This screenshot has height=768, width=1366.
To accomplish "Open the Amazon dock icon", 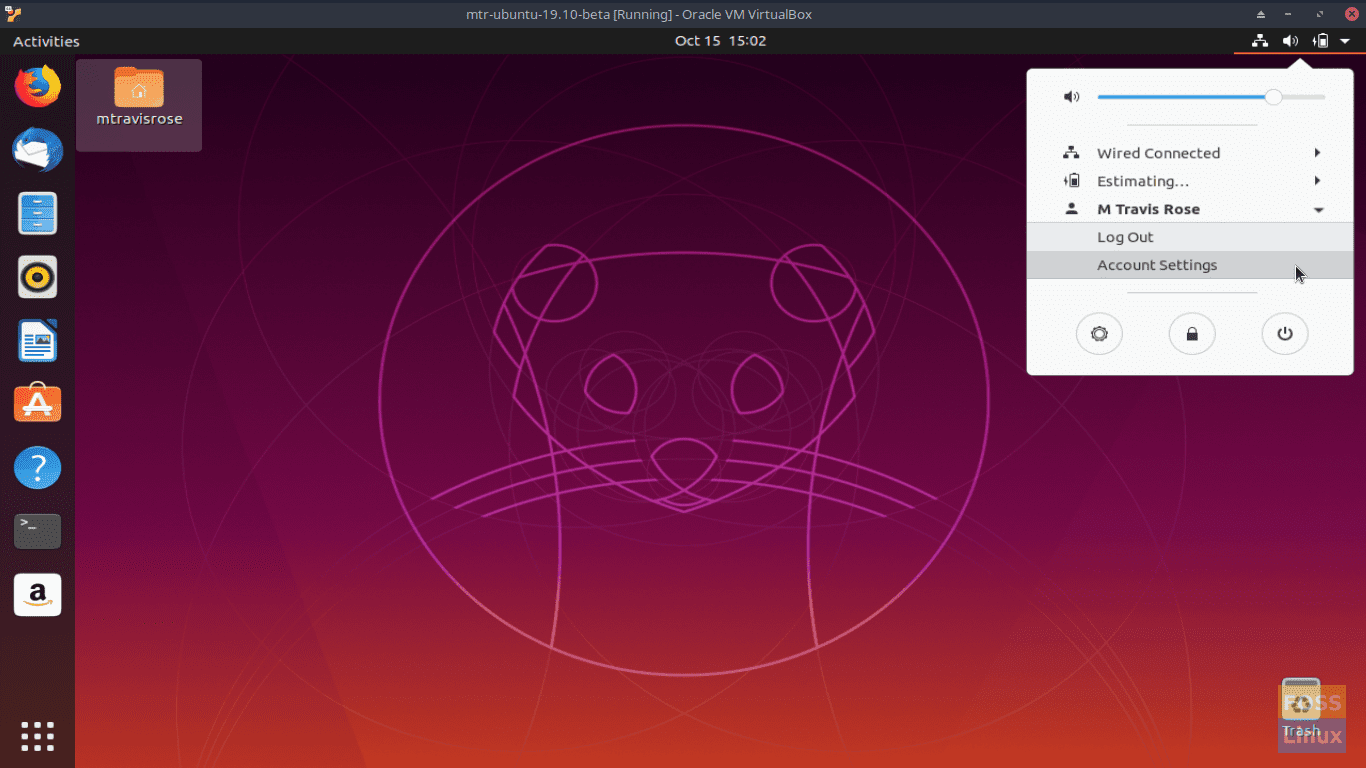I will (38, 595).
